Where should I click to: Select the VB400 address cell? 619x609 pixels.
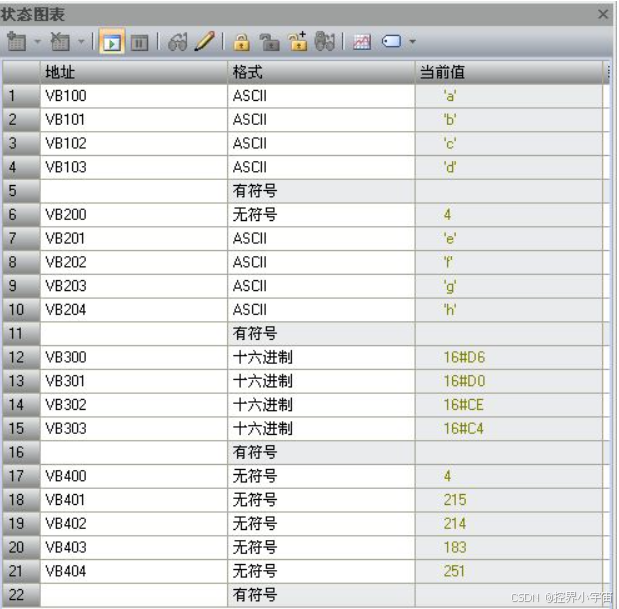[134, 476]
